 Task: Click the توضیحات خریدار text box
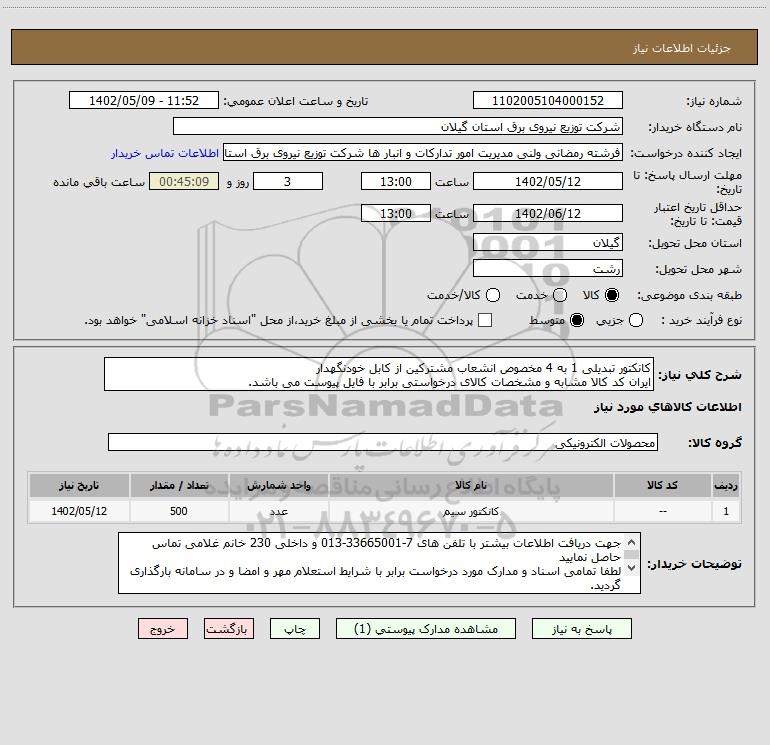point(379,563)
